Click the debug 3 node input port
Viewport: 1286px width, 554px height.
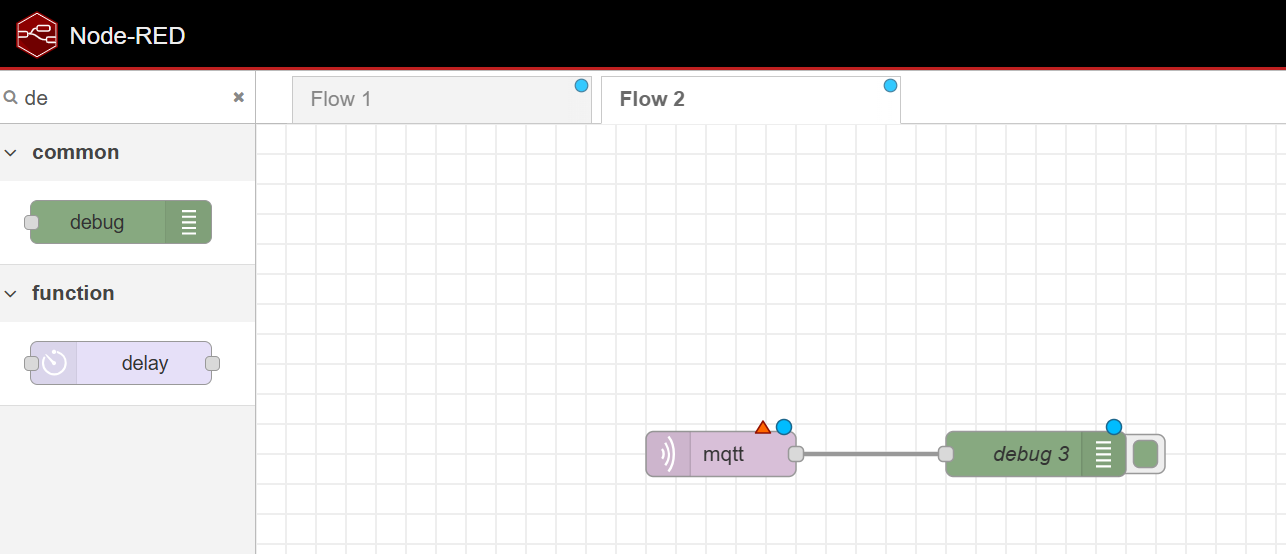[946, 454]
